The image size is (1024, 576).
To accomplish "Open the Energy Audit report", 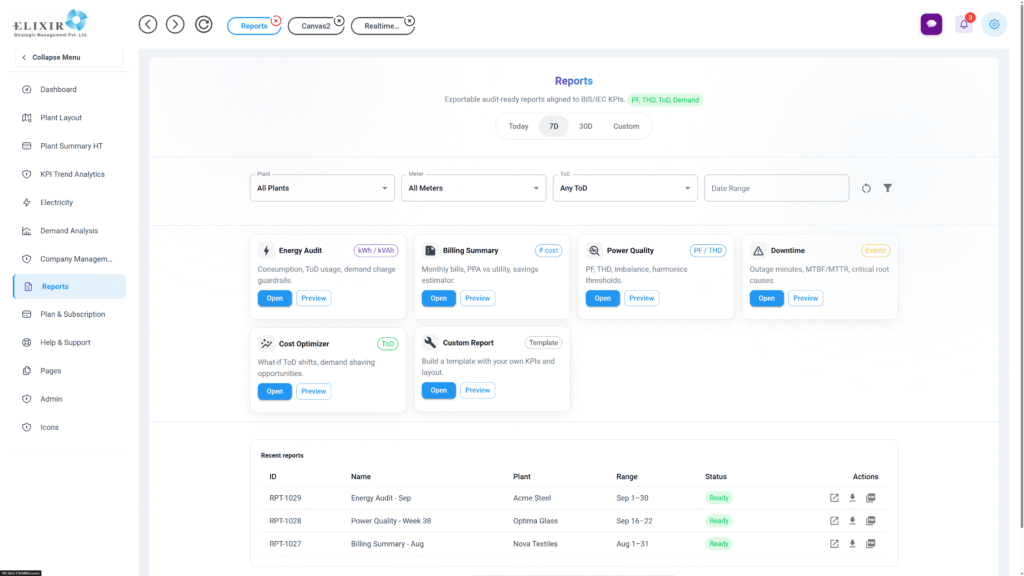I will [x=275, y=298].
